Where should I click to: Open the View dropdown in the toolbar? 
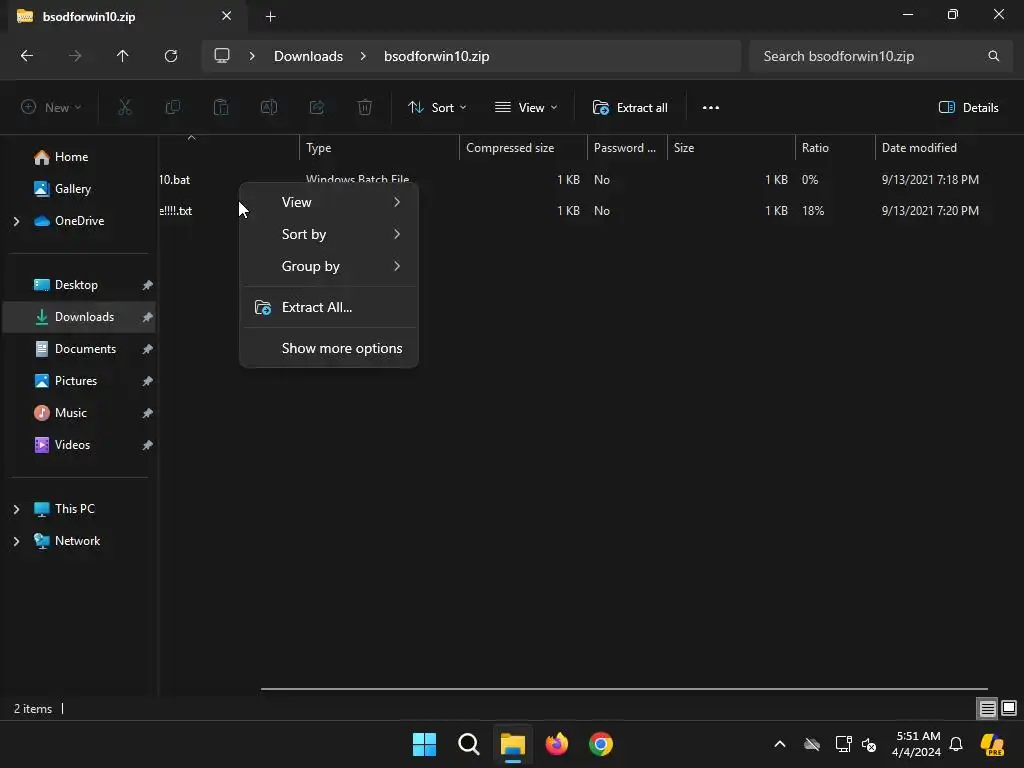tap(526, 108)
